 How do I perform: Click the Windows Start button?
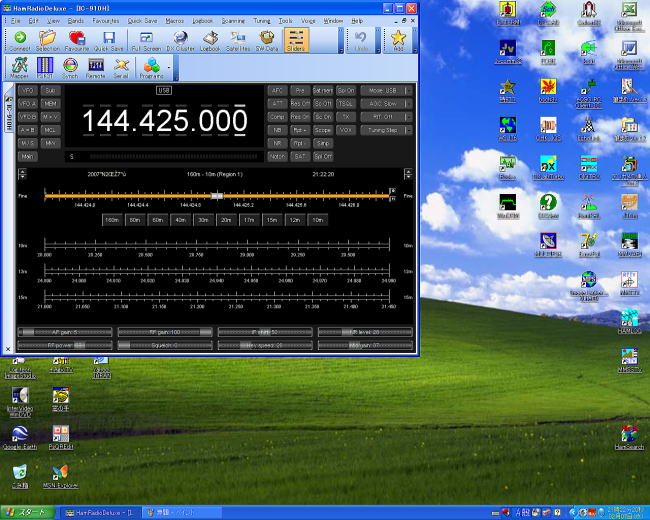coord(27,513)
